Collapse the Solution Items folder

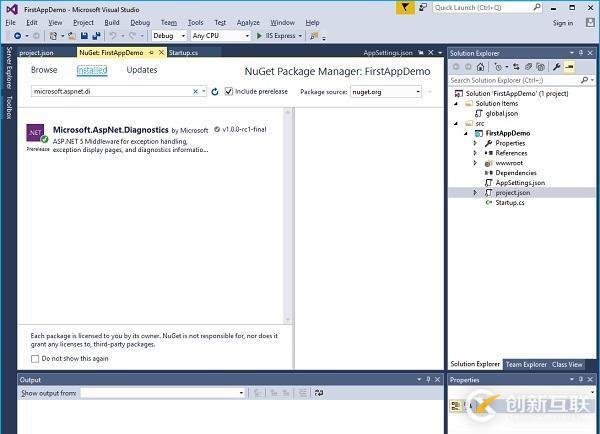pyautogui.click(x=456, y=104)
